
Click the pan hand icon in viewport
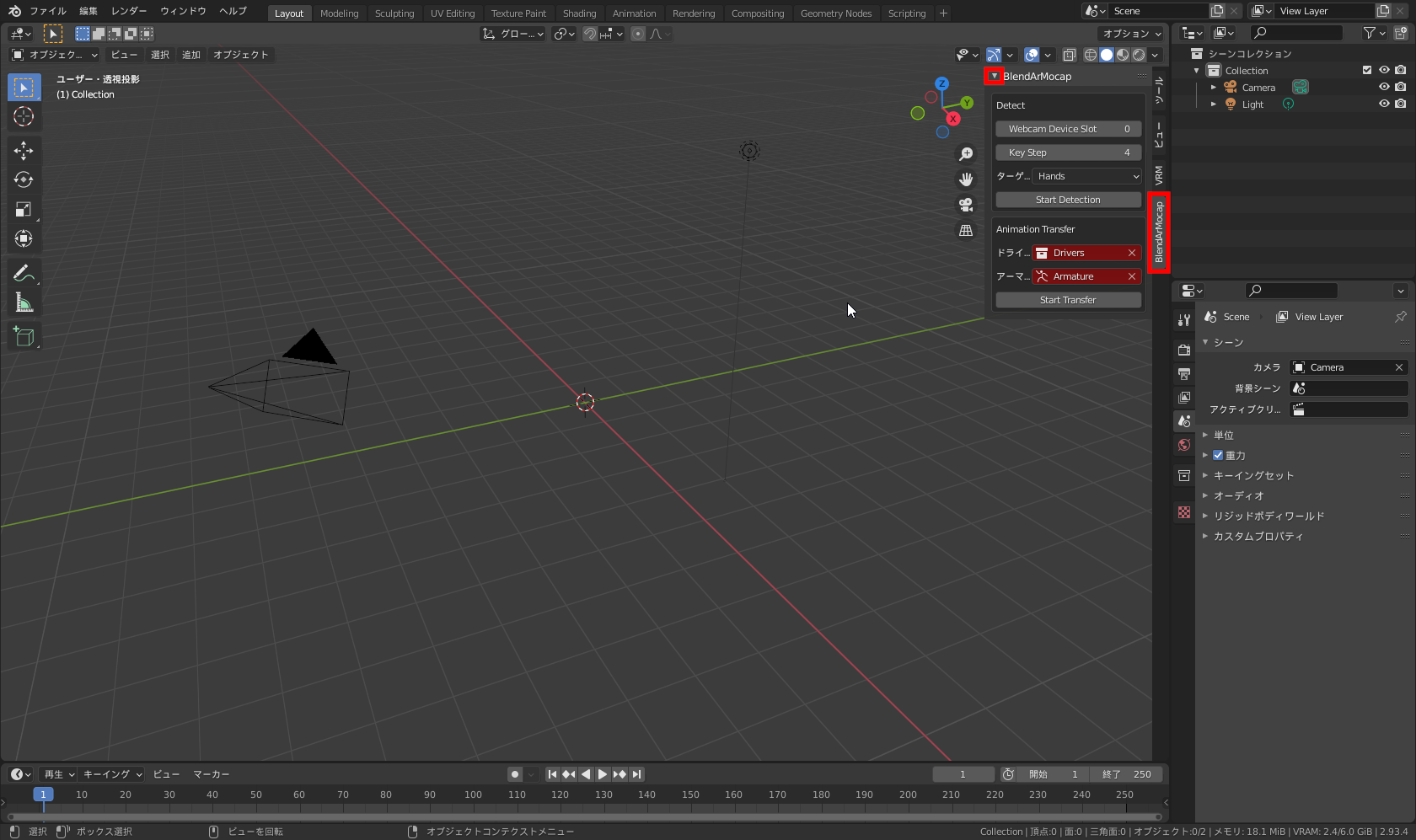(966, 179)
